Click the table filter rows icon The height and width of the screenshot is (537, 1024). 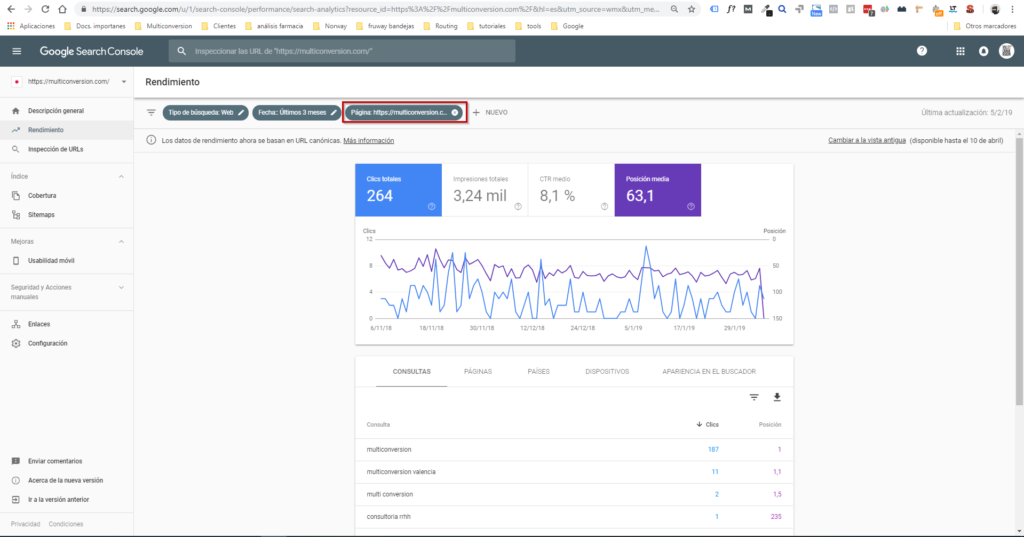click(754, 397)
